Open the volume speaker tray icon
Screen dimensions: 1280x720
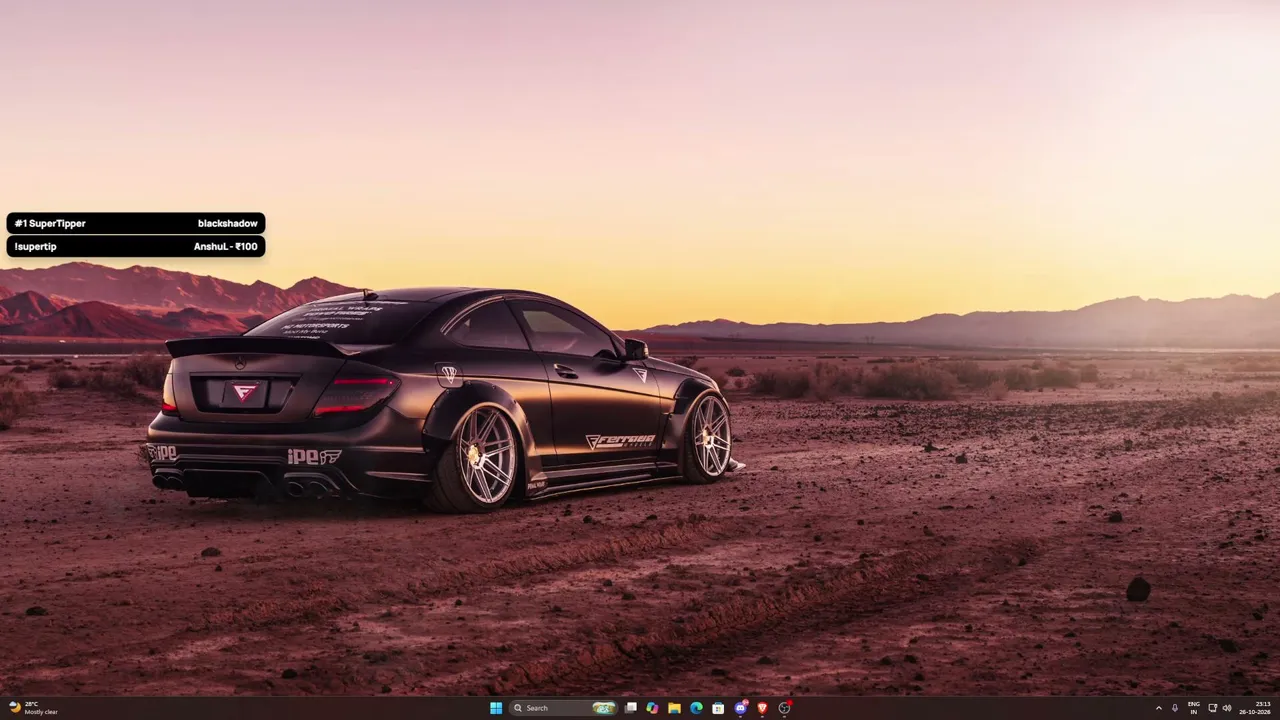point(1227,708)
